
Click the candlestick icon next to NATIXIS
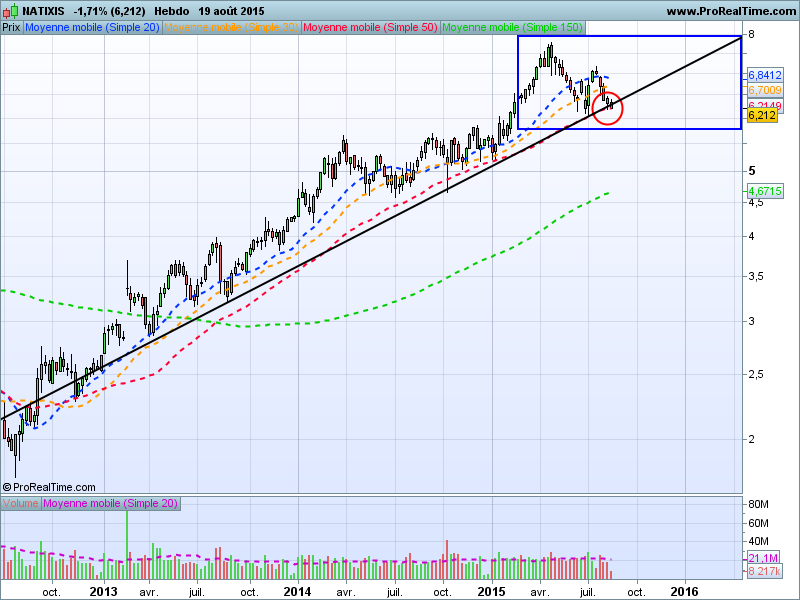tap(10, 11)
